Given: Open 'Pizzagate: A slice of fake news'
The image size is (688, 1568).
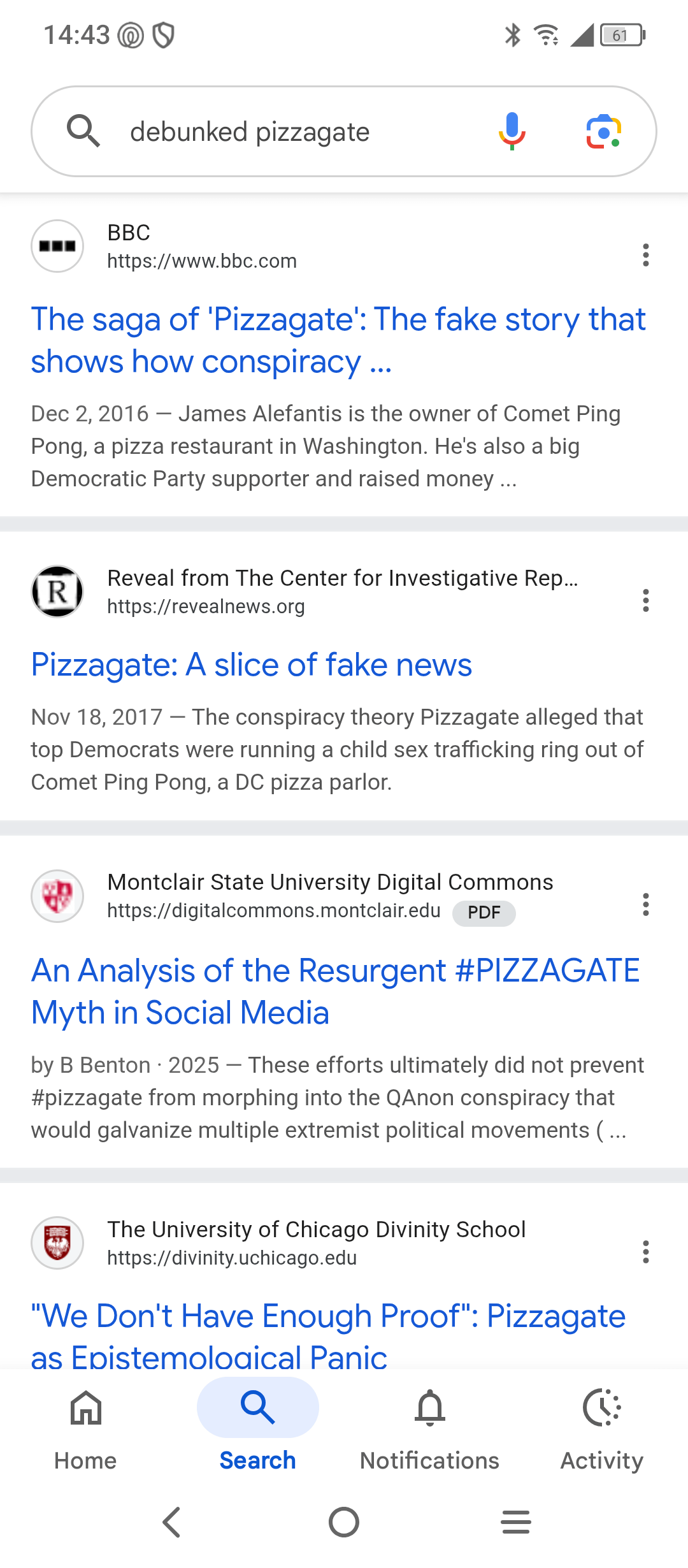Looking at the screenshot, I should (x=252, y=665).
